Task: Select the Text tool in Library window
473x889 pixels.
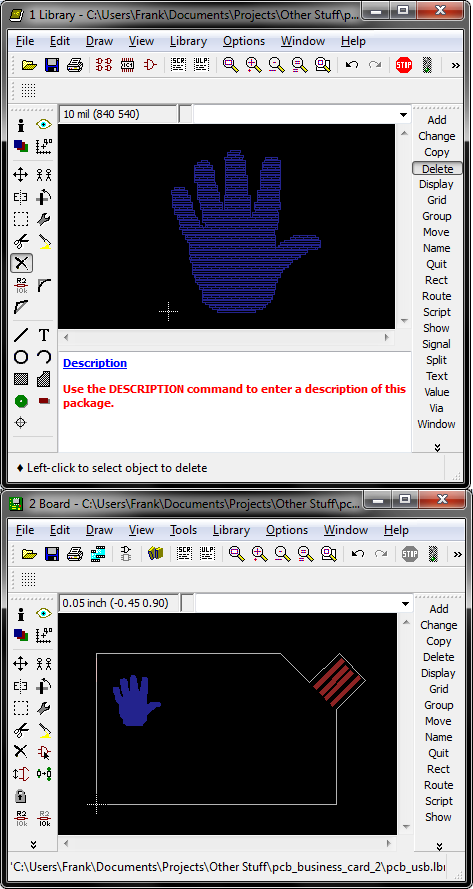Action: point(44,335)
